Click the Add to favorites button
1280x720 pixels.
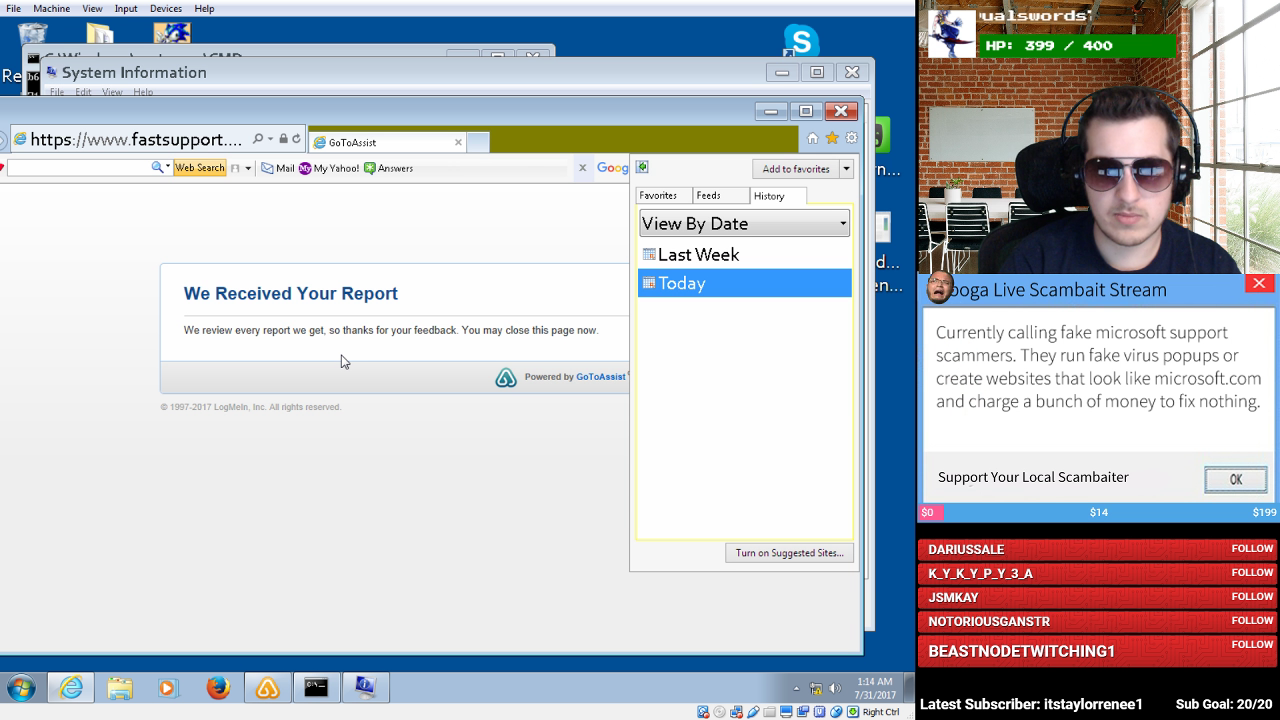(x=796, y=169)
